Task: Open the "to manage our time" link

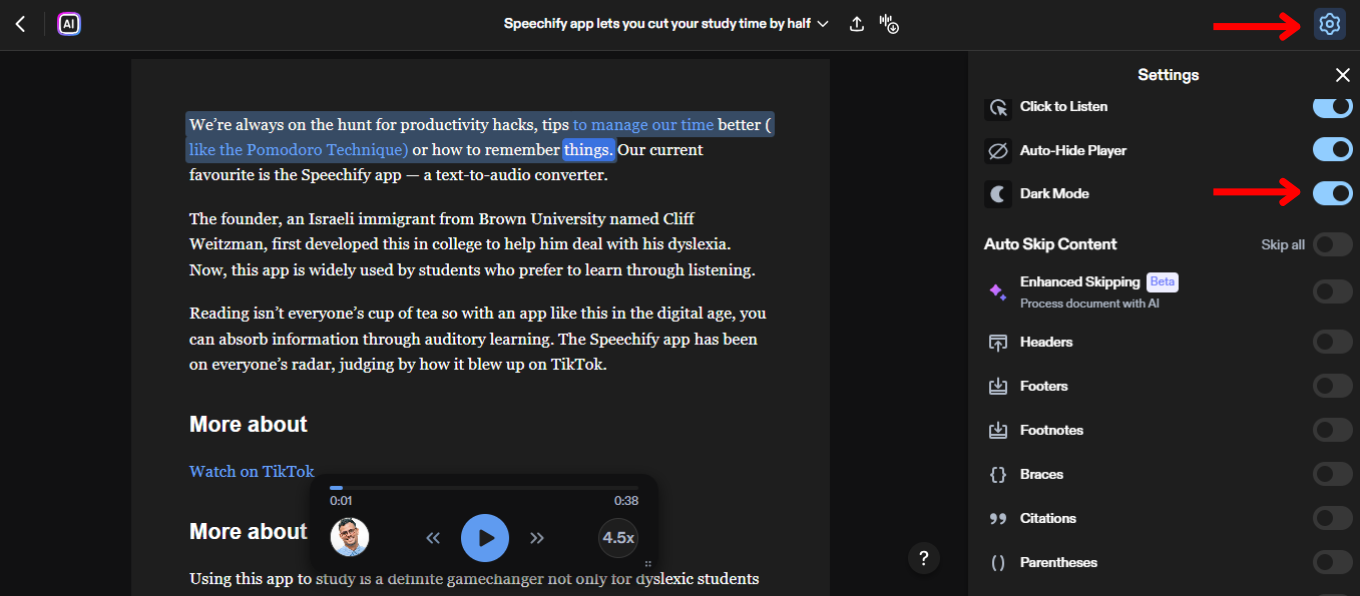Action: [643, 125]
